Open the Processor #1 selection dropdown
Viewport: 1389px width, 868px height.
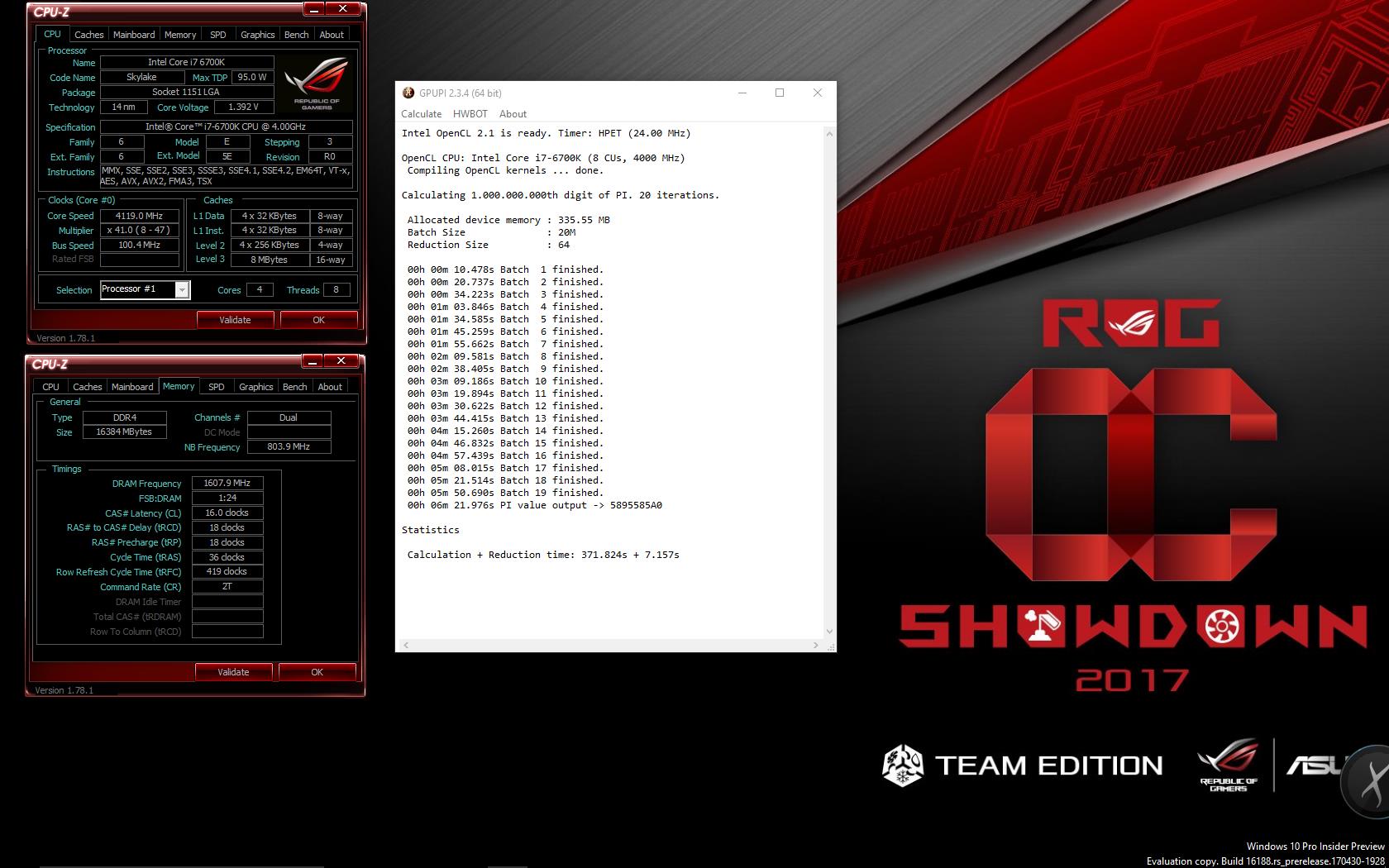pyautogui.click(x=182, y=289)
